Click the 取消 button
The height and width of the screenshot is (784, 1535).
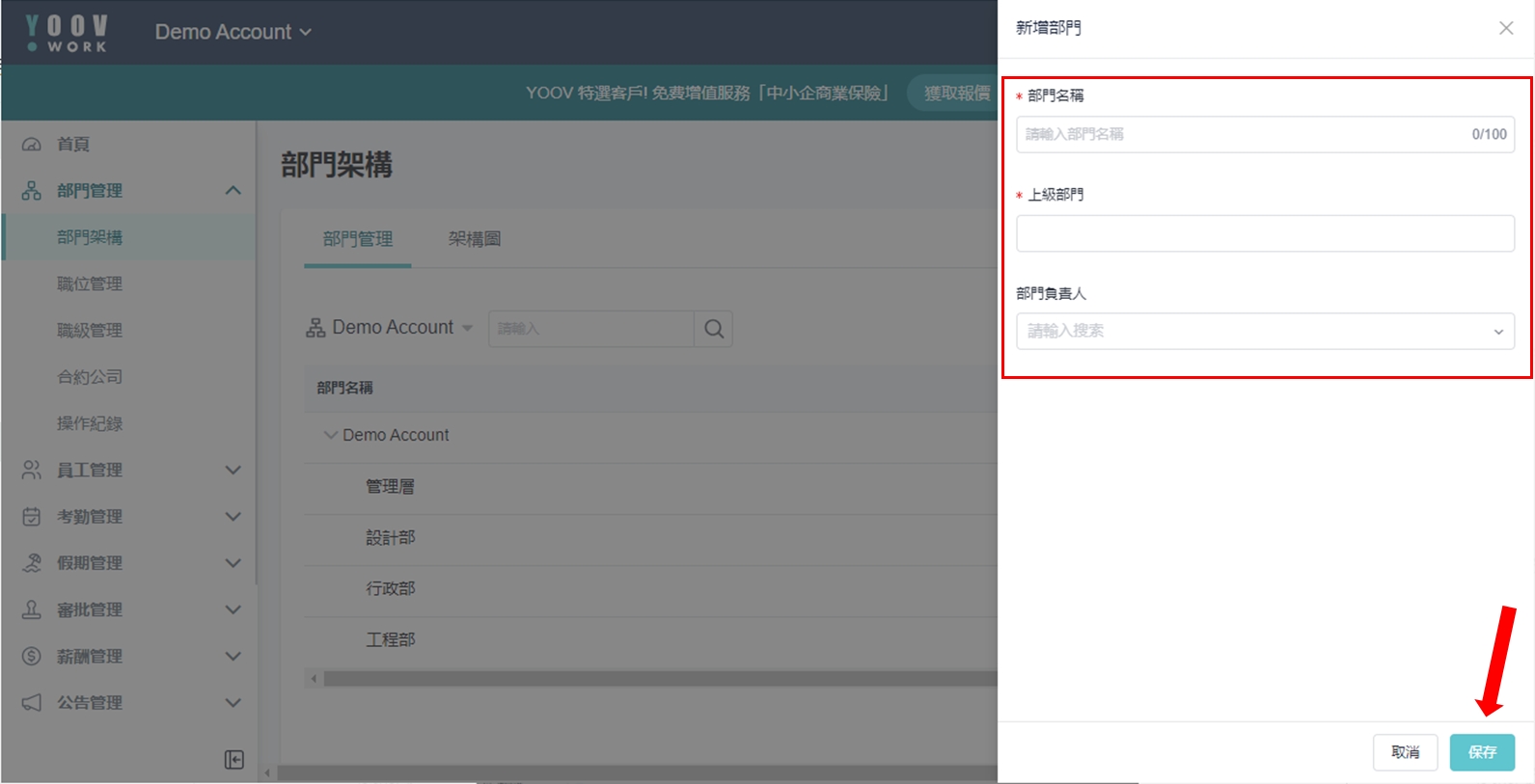(x=1405, y=752)
